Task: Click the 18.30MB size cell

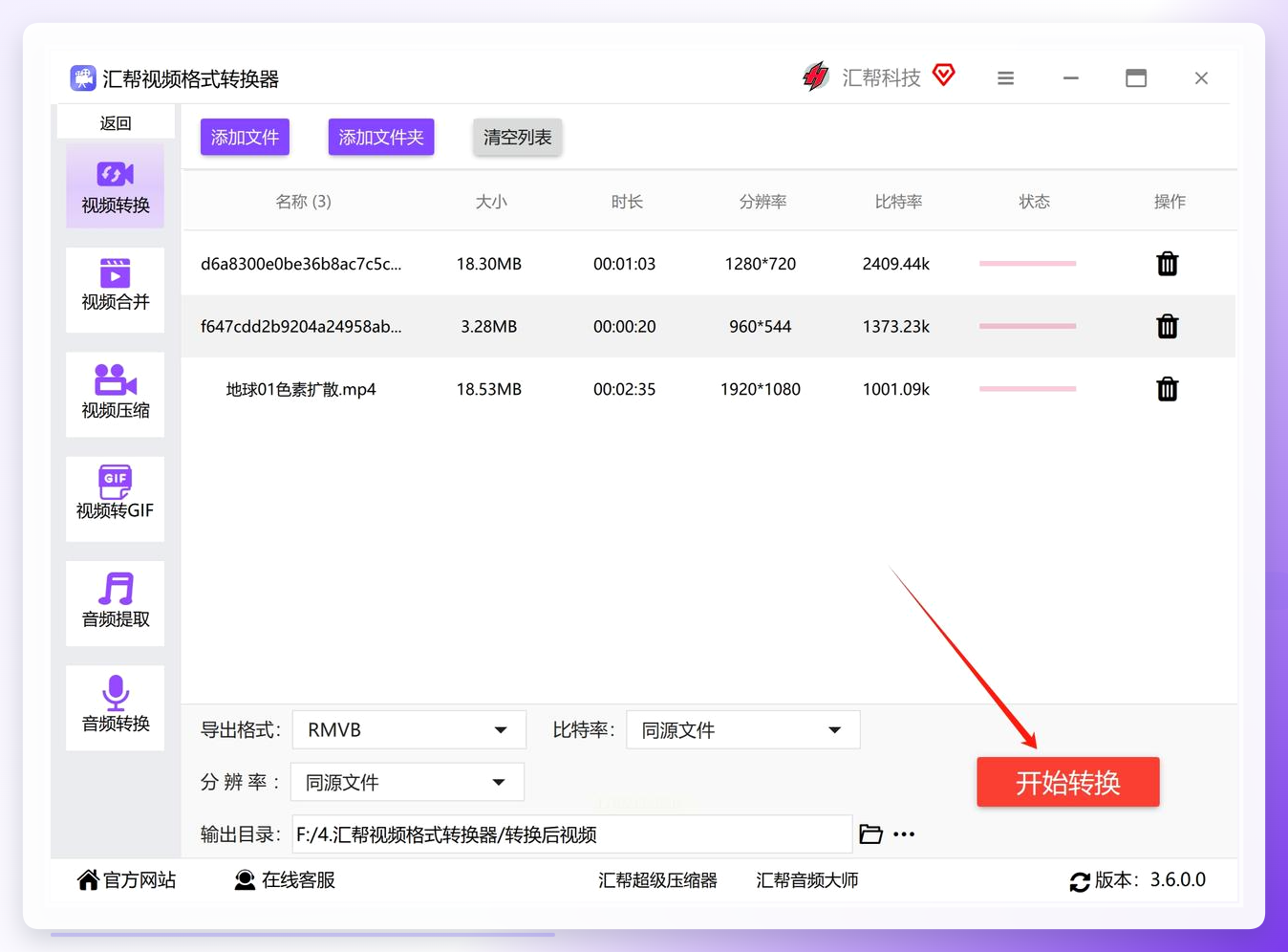Action: (x=489, y=264)
